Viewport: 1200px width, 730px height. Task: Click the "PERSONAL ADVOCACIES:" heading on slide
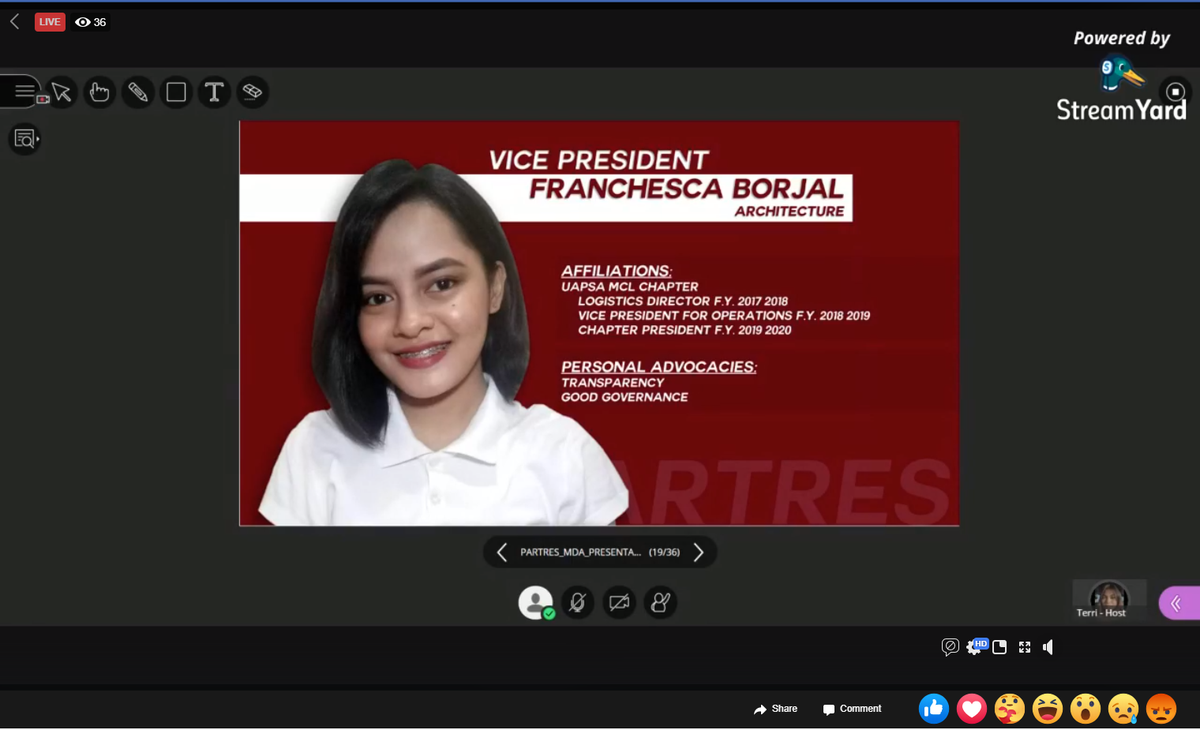pyautogui.click(x=659, y=367)
